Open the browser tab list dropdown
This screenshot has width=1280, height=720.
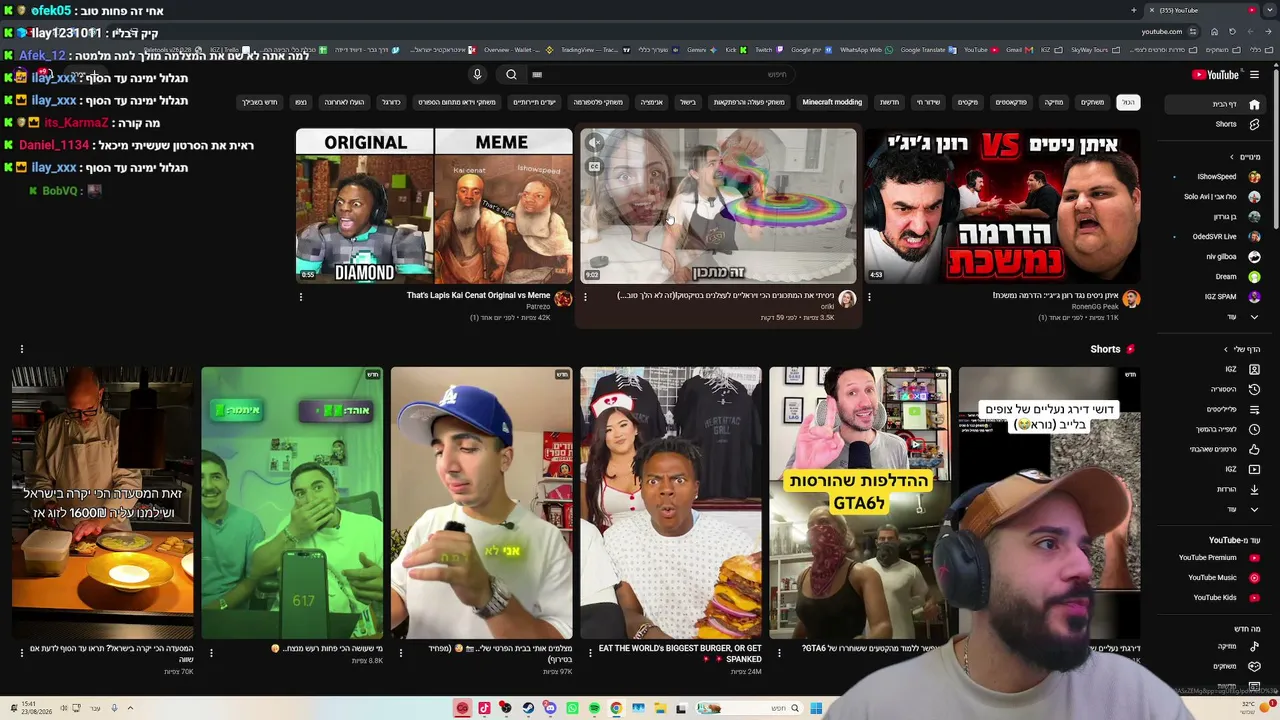click(1271, 10)
